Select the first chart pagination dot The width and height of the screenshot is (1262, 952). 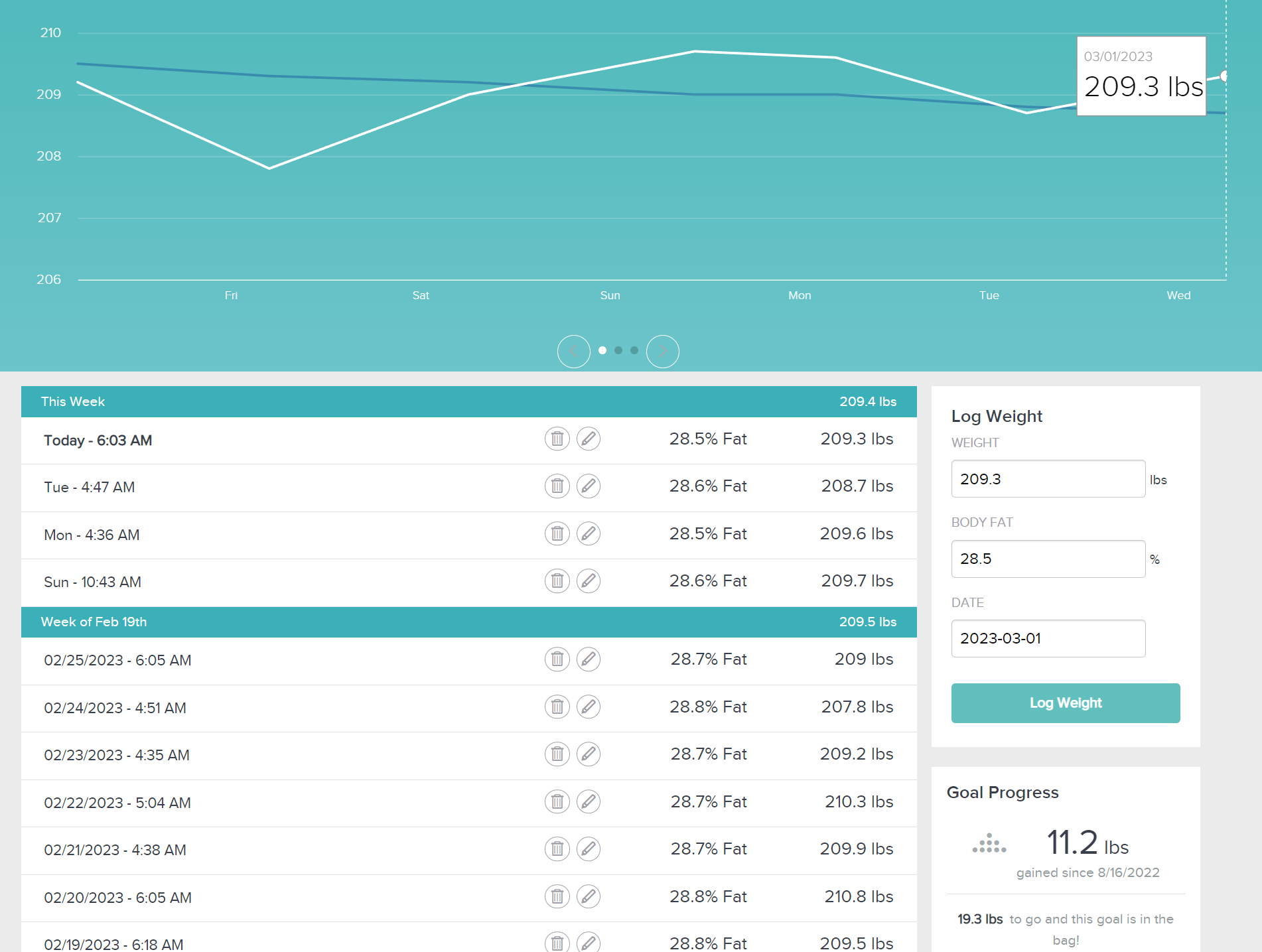(602, 350)
